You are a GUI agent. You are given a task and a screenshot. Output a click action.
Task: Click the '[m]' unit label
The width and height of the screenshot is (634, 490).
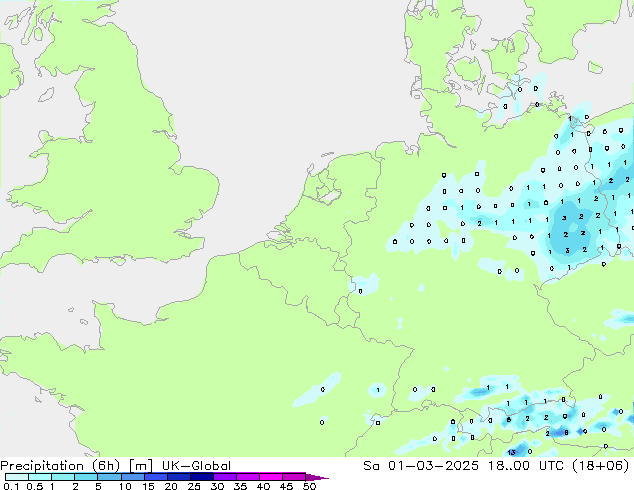point(140,466)
